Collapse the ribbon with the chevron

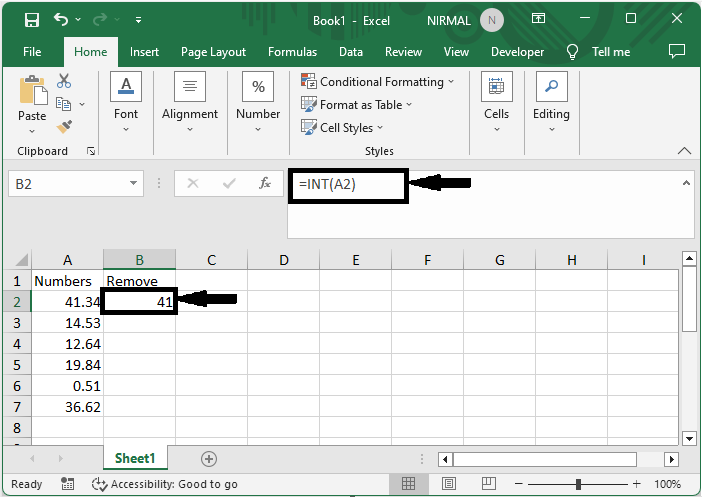684,151
